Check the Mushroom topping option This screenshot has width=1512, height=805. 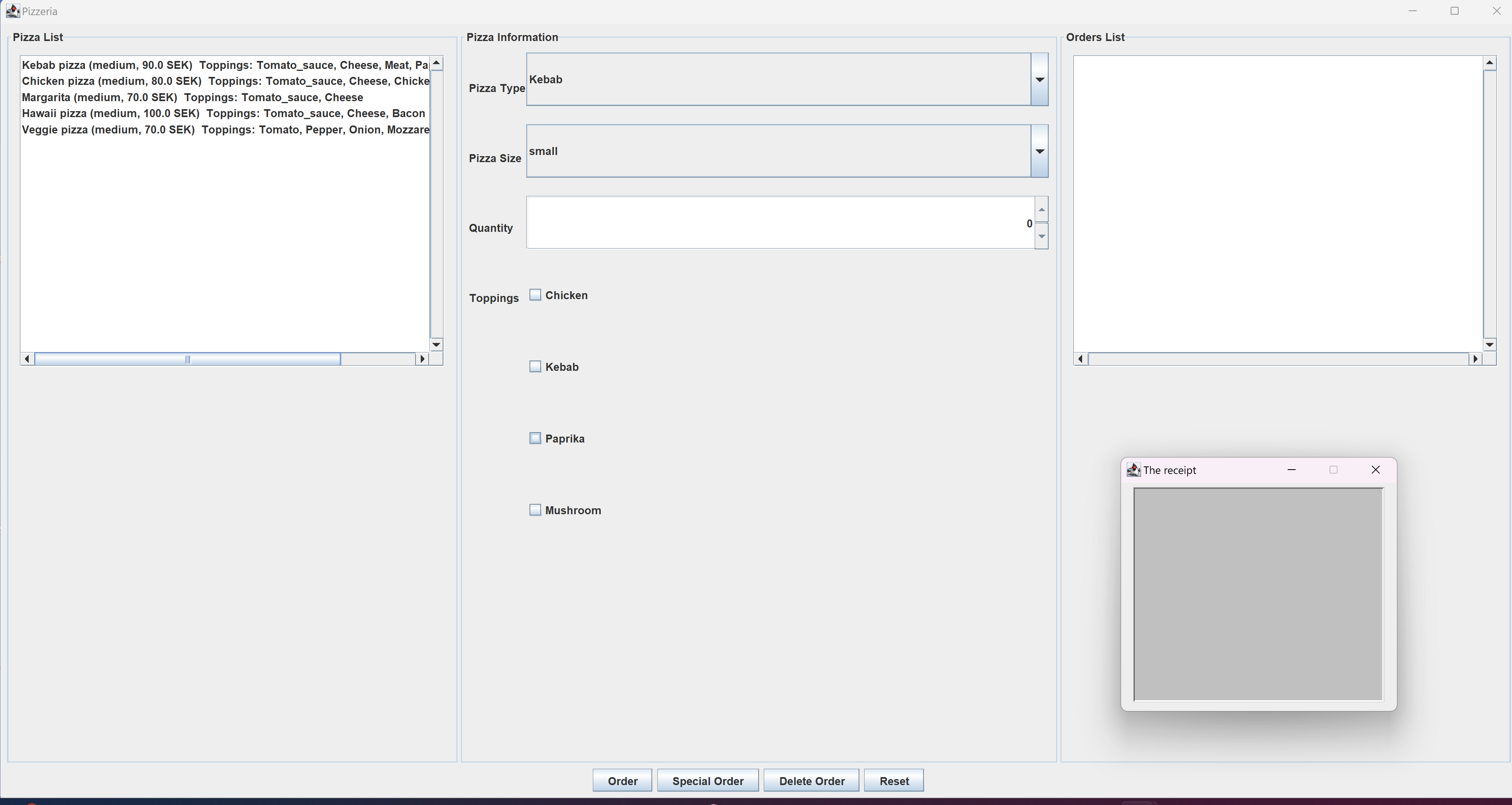coord(535,510)
